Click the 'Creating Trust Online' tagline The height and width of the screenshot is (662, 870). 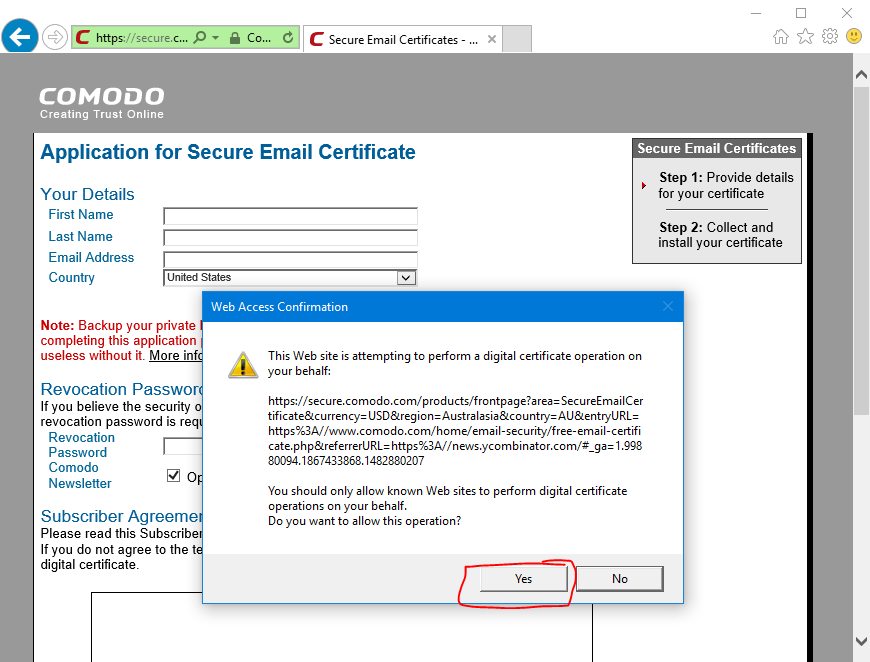click(x=102, y=114)
